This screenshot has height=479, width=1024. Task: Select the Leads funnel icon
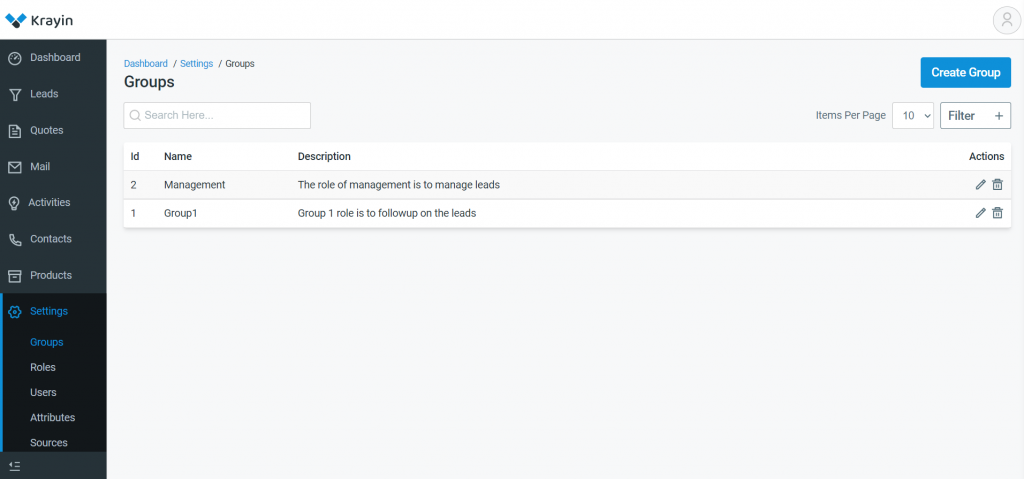click(14, 95)
